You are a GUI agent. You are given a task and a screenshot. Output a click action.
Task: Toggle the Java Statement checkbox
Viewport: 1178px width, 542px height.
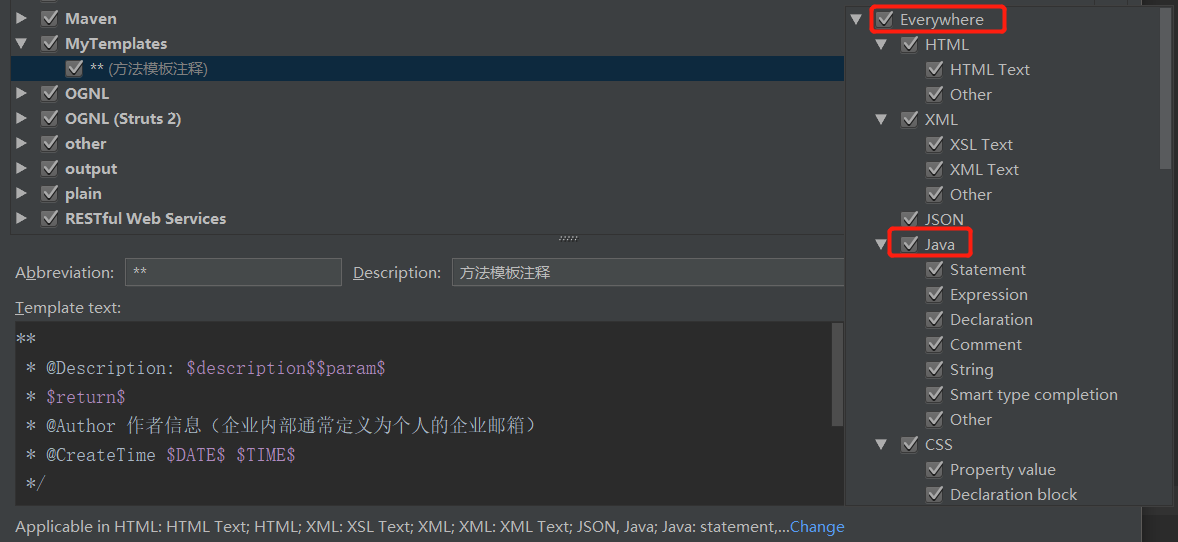tap(934, 269)
